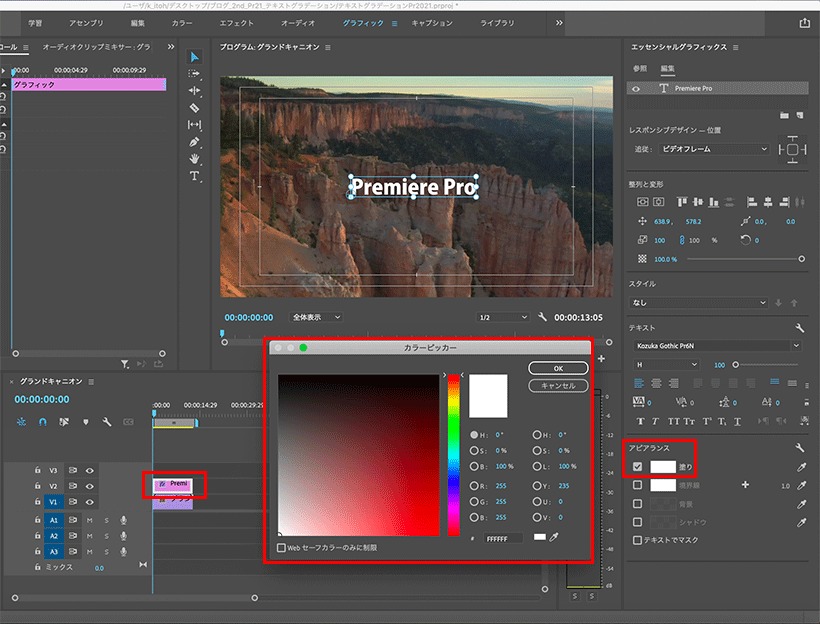Image resolution: width=820 pixels, height=624 pixels.
Task: Select the Razor tool
Action: 194,108
